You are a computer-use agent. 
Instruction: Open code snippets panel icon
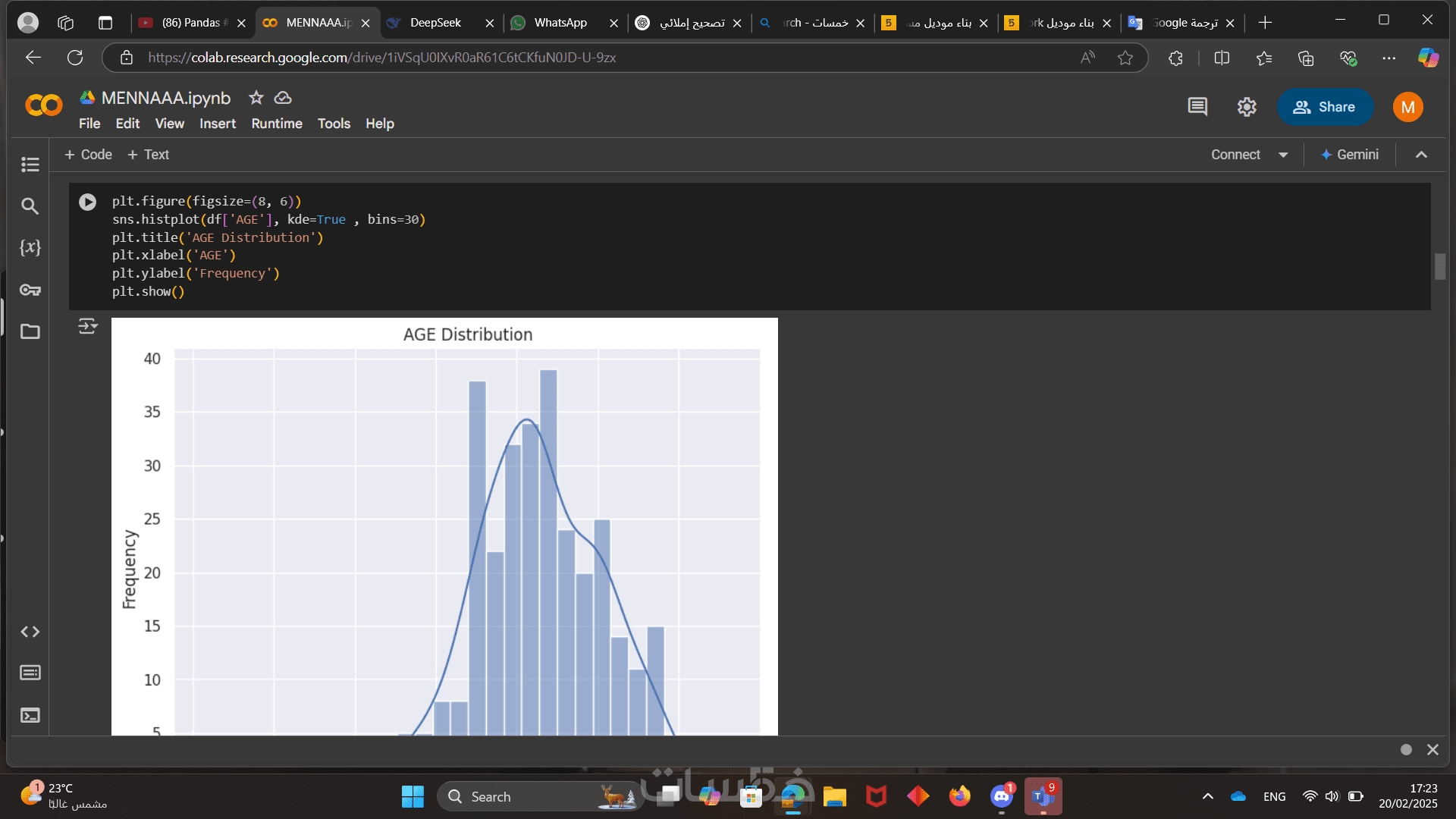pyautogui.click(x=30, y=632)
